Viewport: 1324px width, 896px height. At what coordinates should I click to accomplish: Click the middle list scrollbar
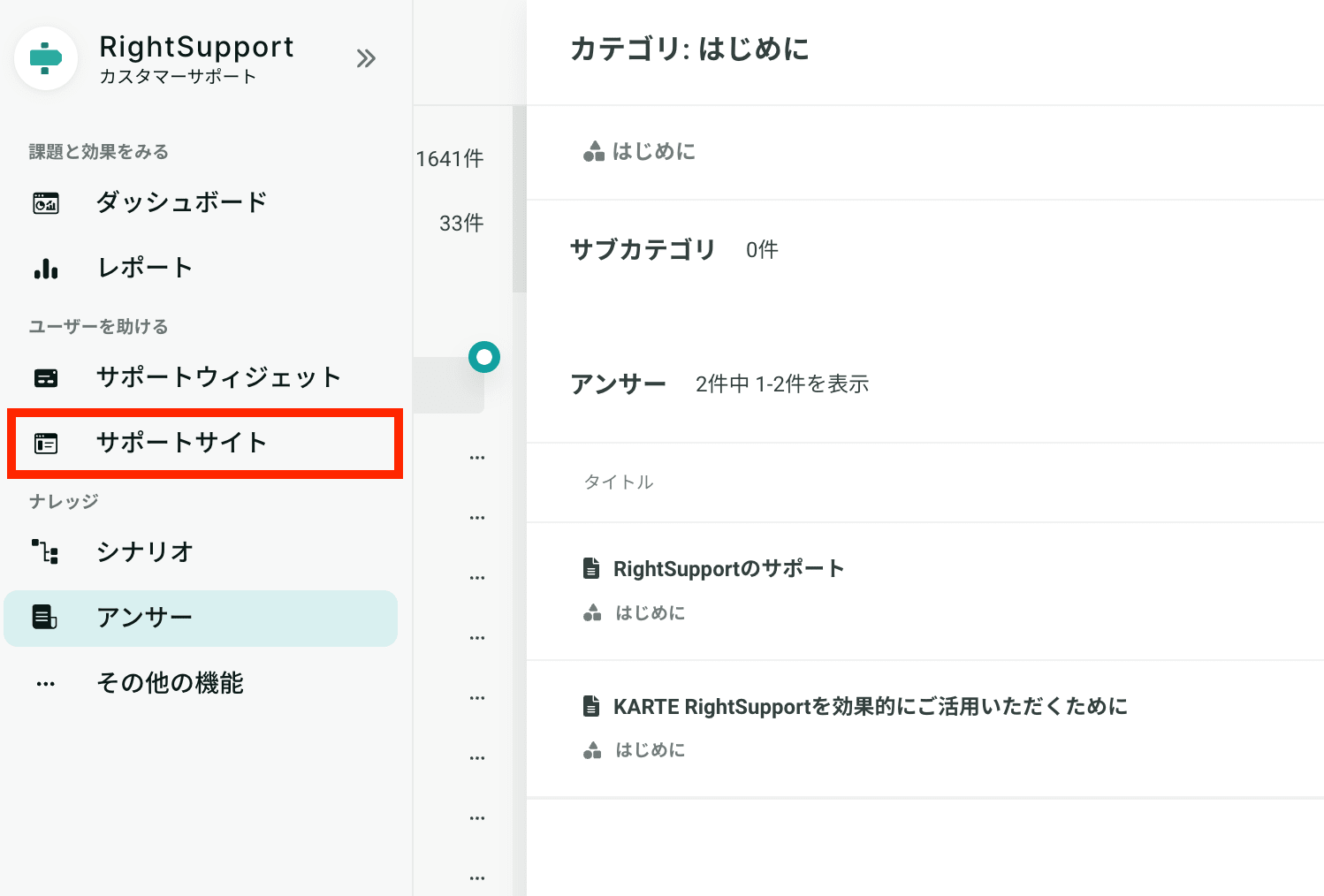pos(520,199)
